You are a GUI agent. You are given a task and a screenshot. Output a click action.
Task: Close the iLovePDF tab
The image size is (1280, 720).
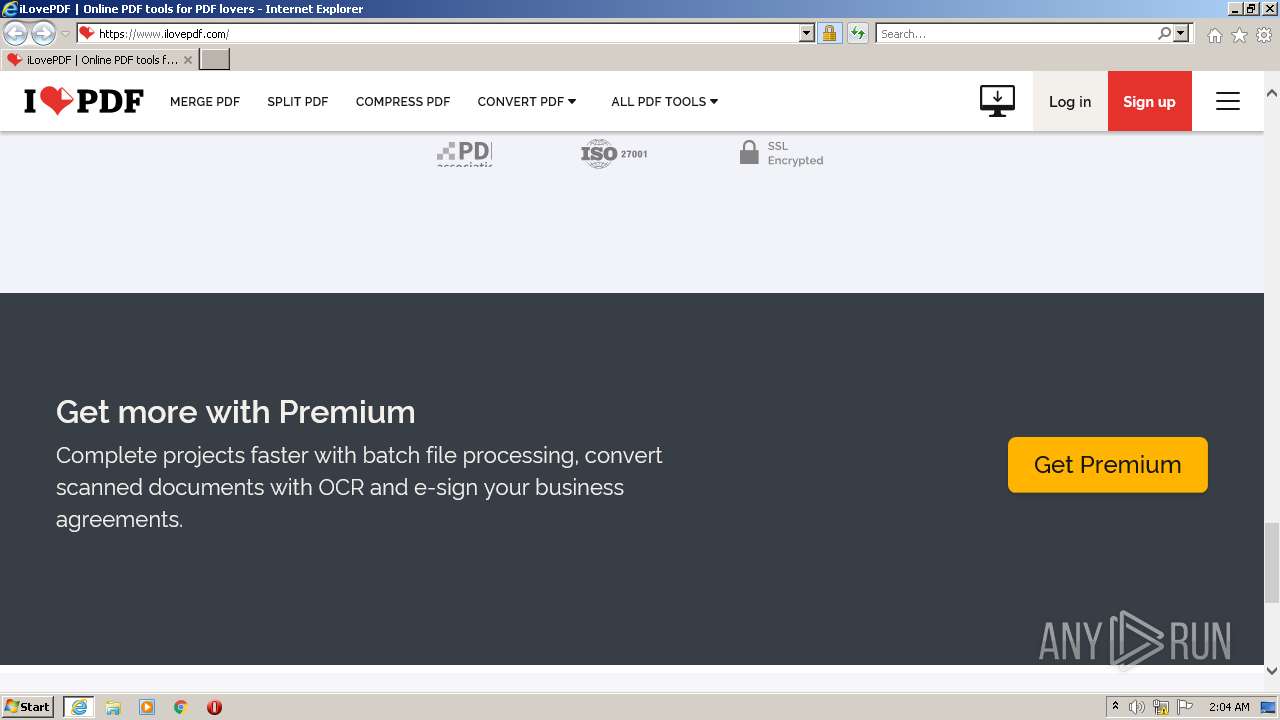(x=188, y=60)
